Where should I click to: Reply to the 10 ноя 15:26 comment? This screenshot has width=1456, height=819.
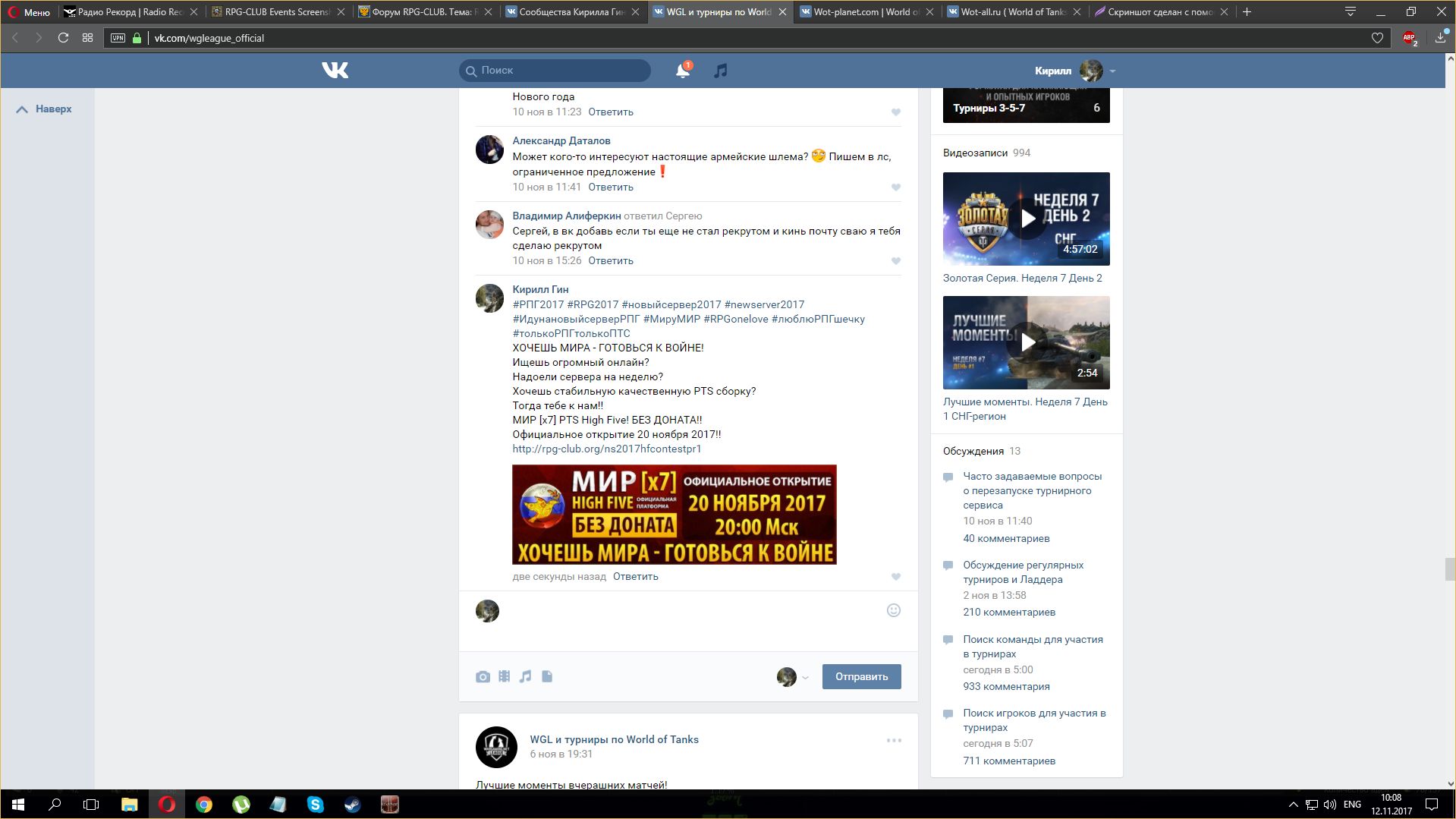[611, 261]
